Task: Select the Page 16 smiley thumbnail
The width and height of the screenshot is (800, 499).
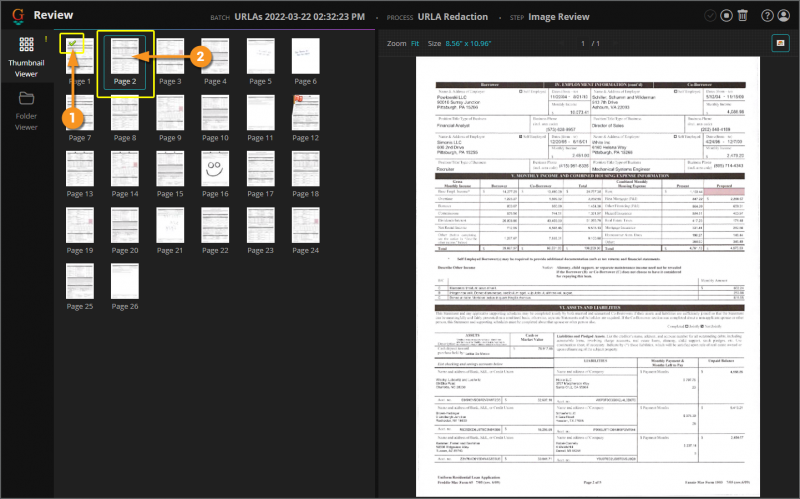Action: point(215,169)
